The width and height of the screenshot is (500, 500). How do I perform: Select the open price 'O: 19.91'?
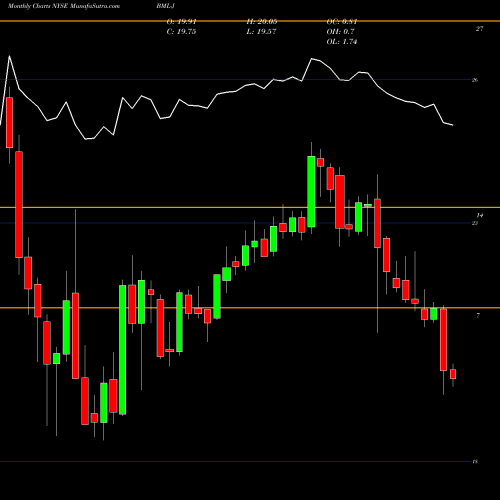click(181, 22)
